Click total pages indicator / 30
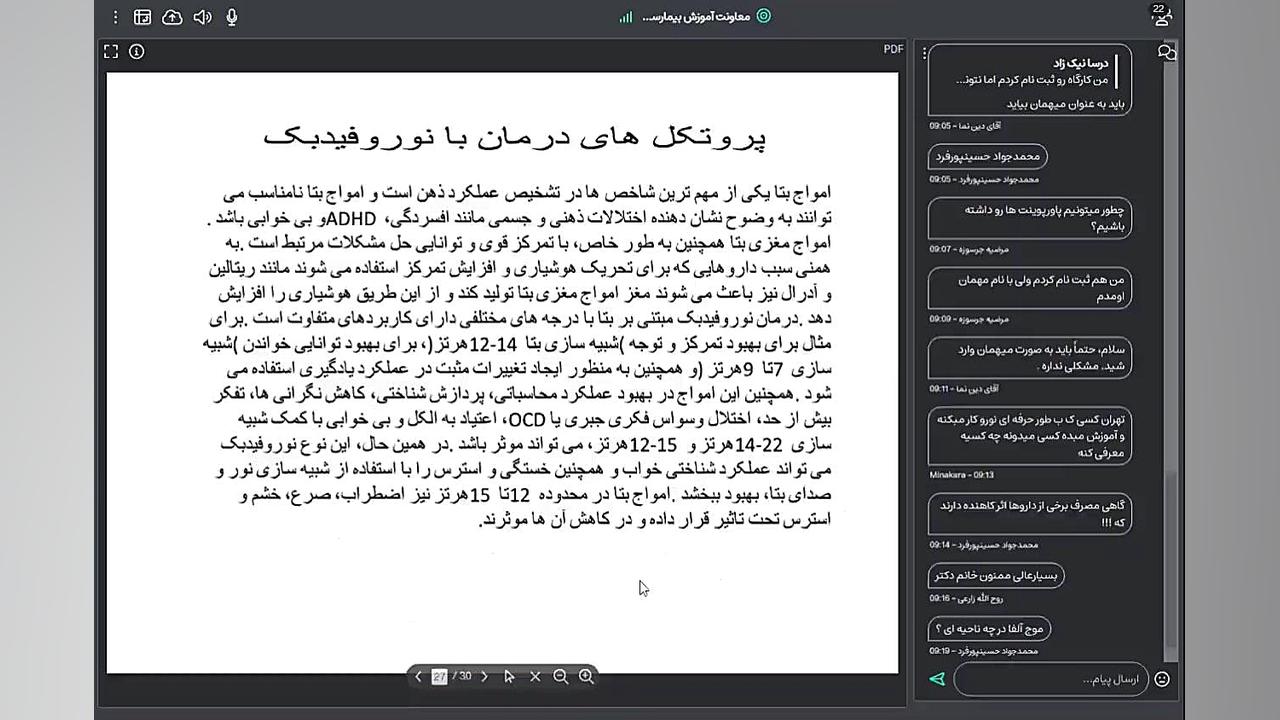 coord(462,676)
